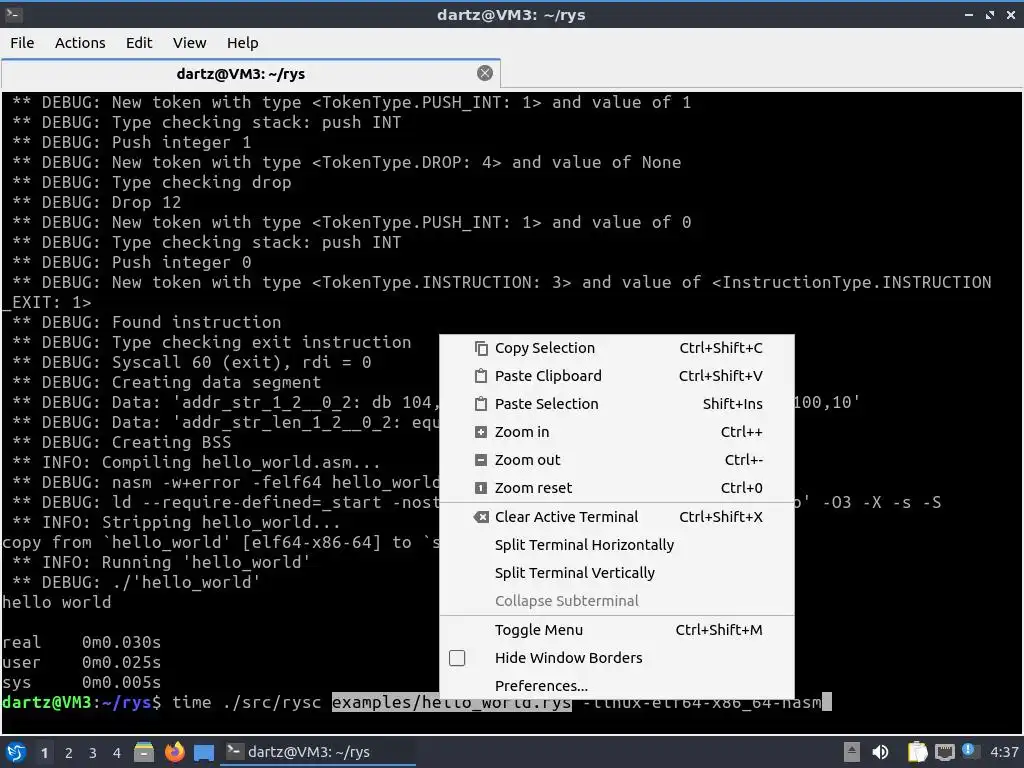This screenshot has width=1024, height=768.
Task: Switch to workspace 4
Action: click(116, 753)
